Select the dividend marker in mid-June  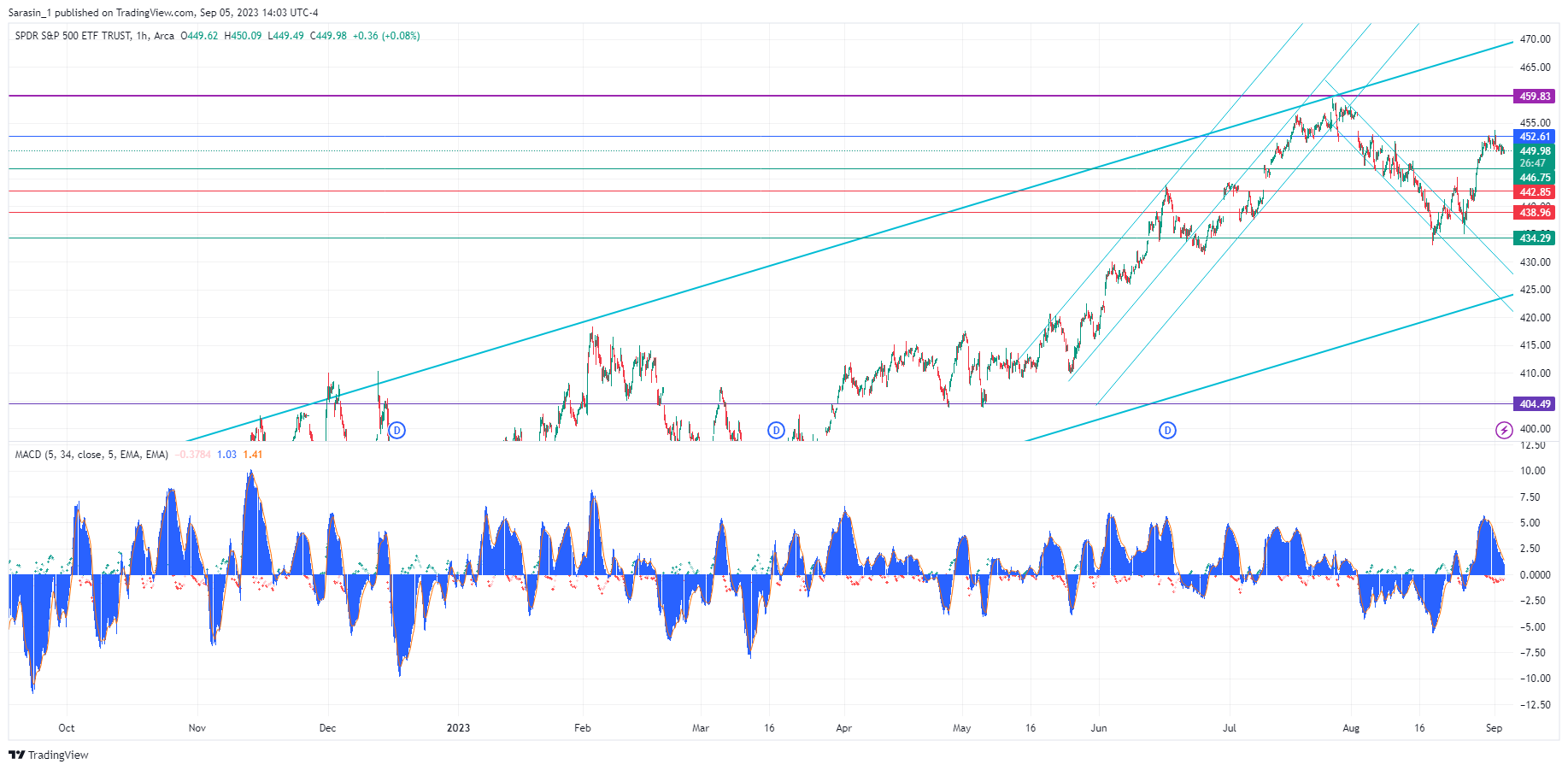tap(1167, 430)
